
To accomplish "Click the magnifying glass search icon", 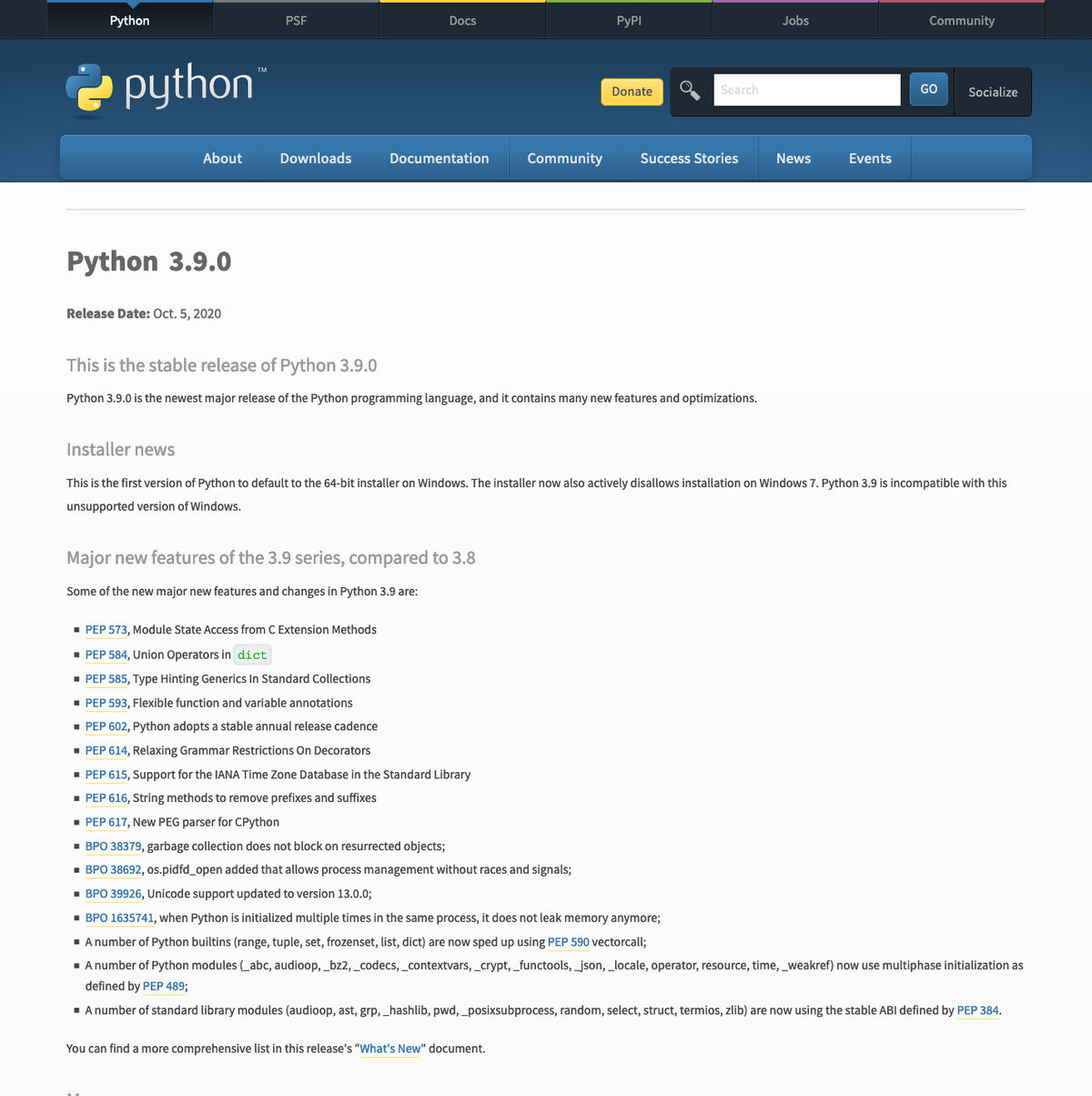I will coord(690,90).
